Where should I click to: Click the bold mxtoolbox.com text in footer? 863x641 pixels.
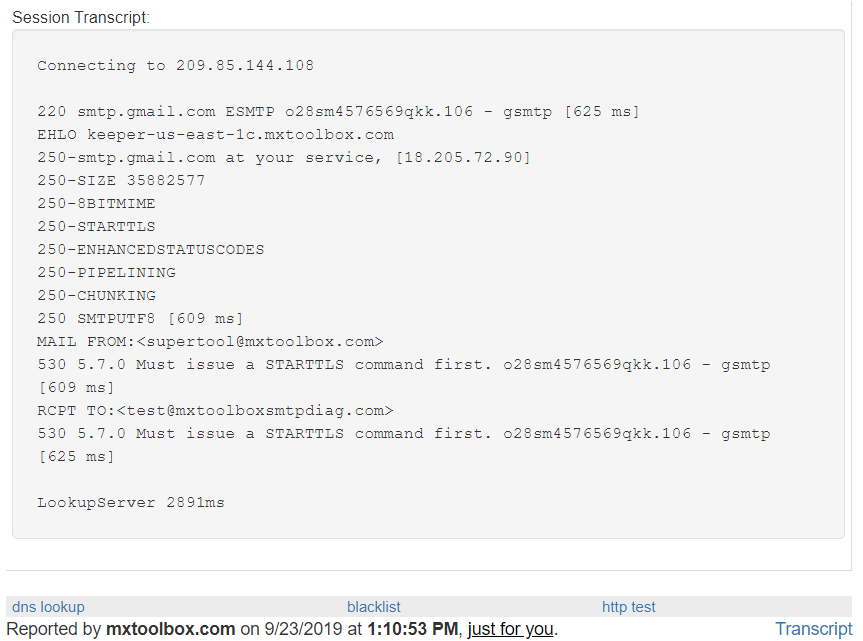(x=171, y=629)
